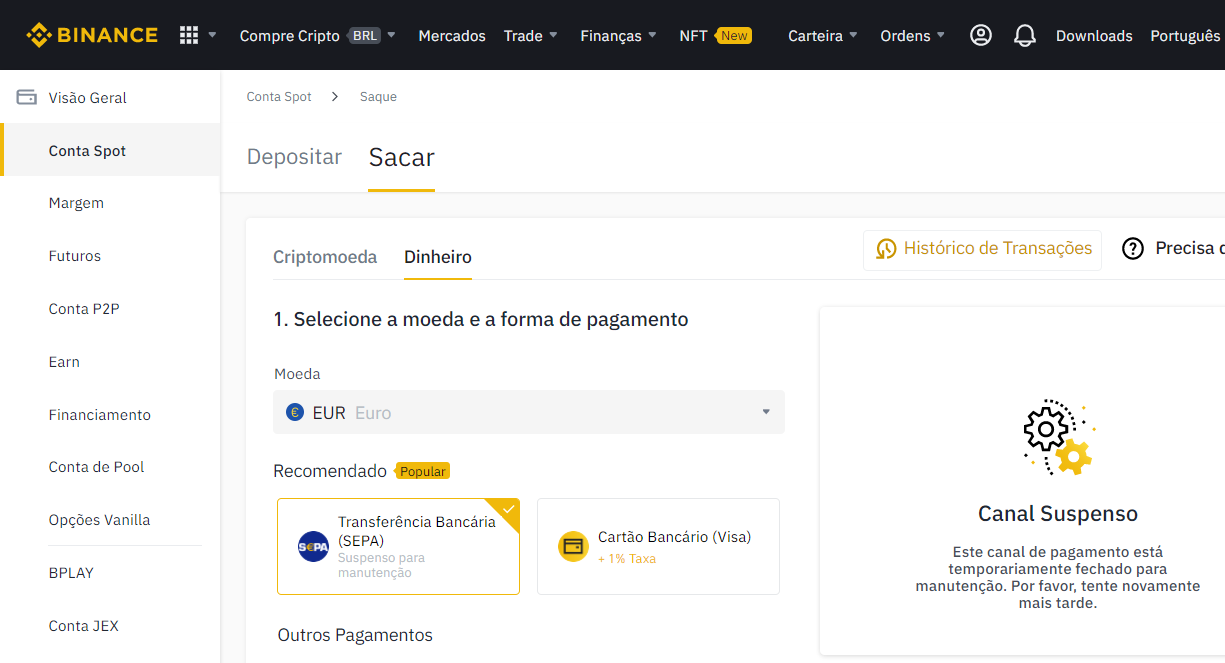The height and width of the screenshot is (663, 1225).
Task: Go to Conta Spot breadcrumb link
Action: click(x=279, y=97)
